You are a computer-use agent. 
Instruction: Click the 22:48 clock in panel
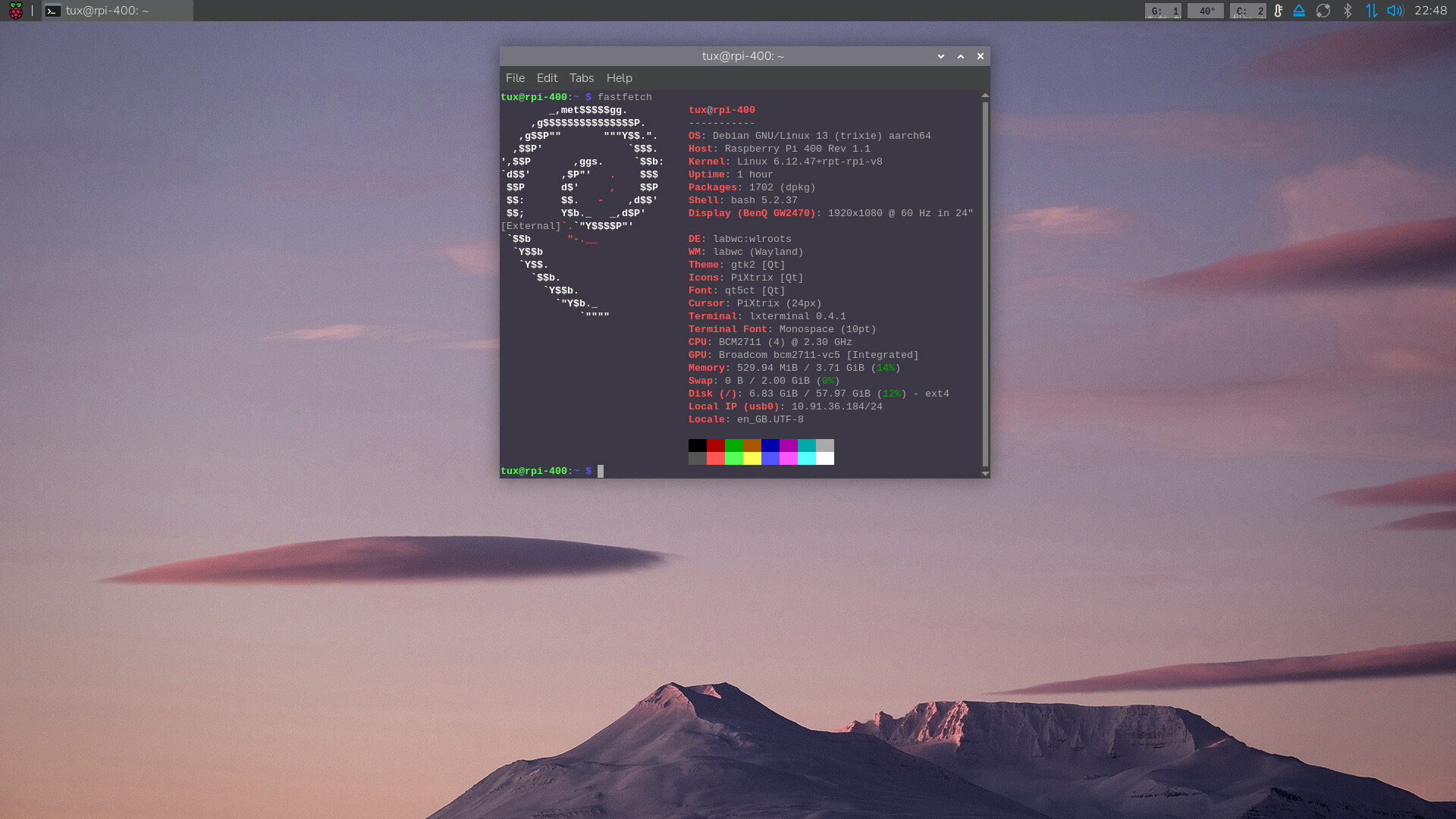click(1430, 11)
